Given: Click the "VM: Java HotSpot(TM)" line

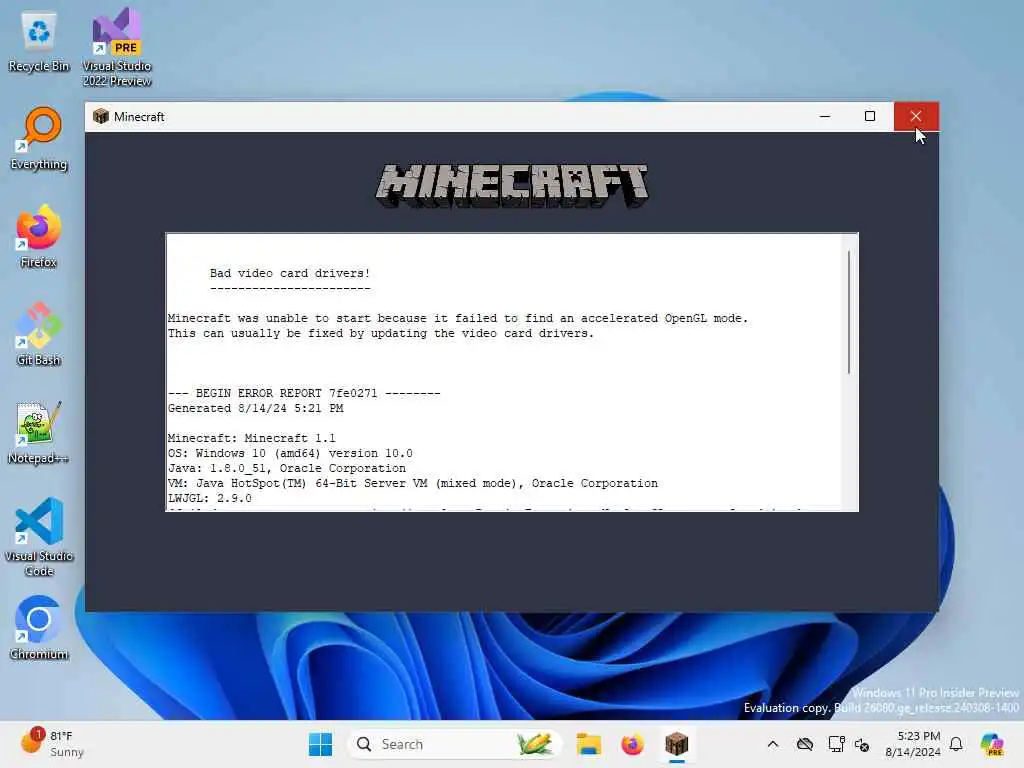Looking at the screenshot, I should point(413,483).
